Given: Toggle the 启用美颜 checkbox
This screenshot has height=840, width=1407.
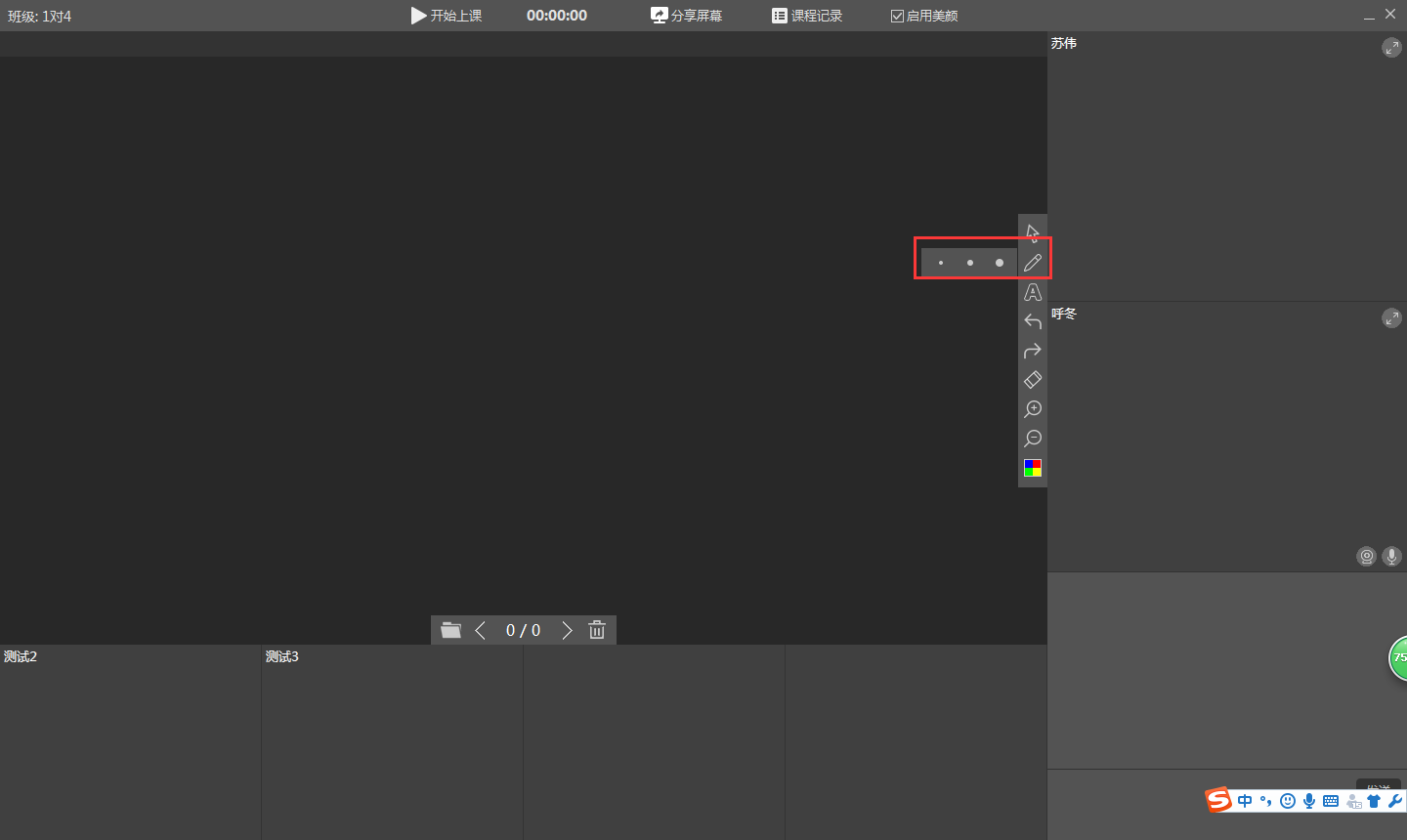Looking at the screenshot, I should tap(897, 17).
